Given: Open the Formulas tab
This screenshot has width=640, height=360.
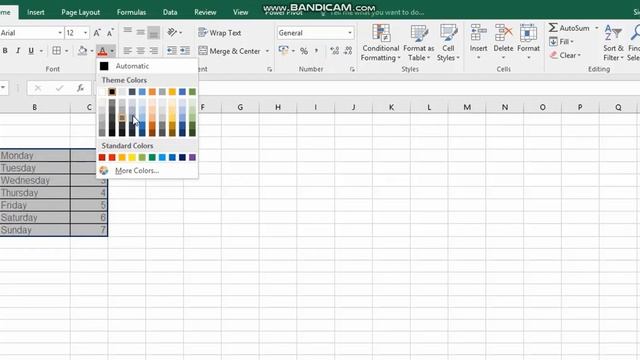Looking at the screenshot, I should pyautogui.click(x=131, y=12).
